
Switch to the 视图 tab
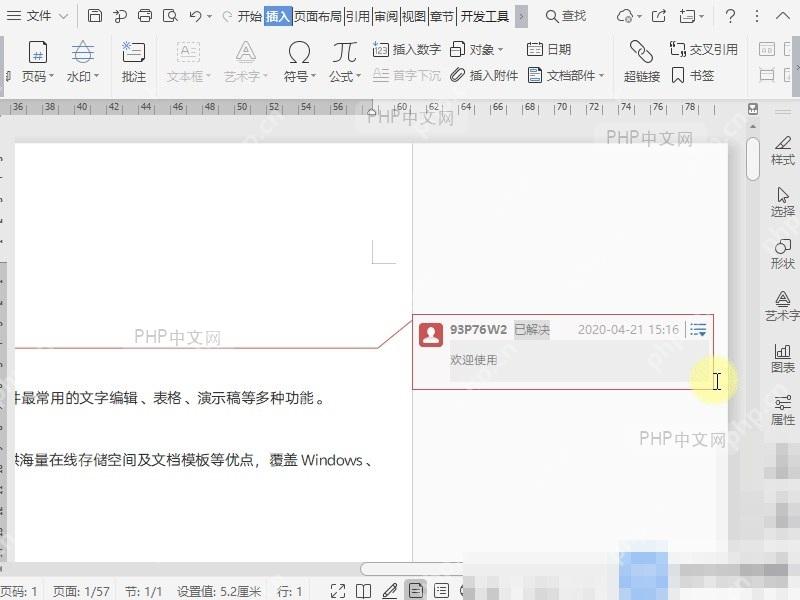pos(414,16)
